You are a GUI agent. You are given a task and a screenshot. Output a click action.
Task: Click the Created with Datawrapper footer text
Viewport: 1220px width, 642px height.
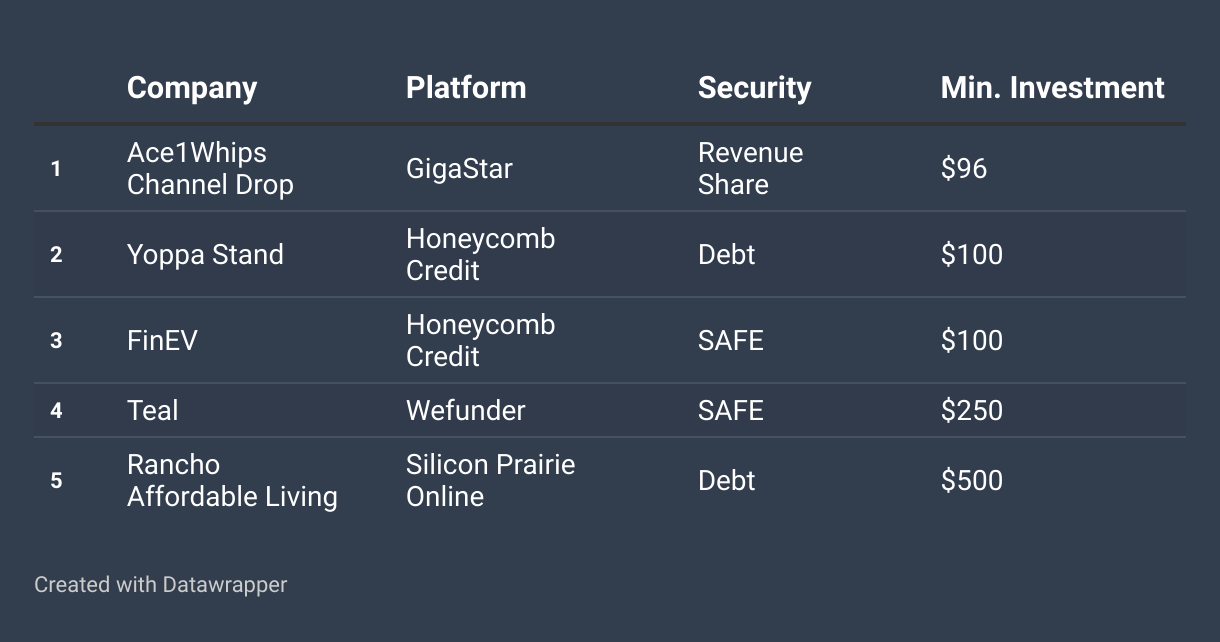(x=160, y=584)
